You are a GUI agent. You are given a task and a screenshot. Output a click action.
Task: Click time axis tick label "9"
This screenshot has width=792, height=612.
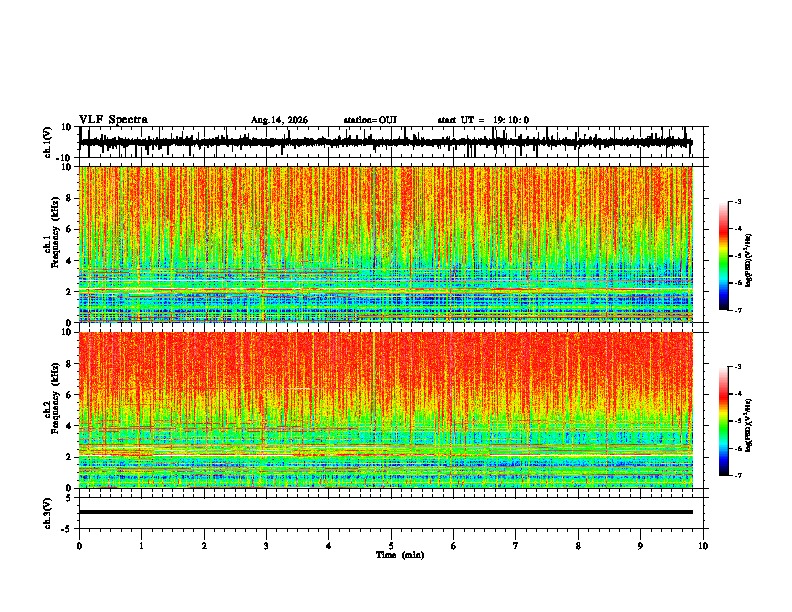(x=640, y=546)
